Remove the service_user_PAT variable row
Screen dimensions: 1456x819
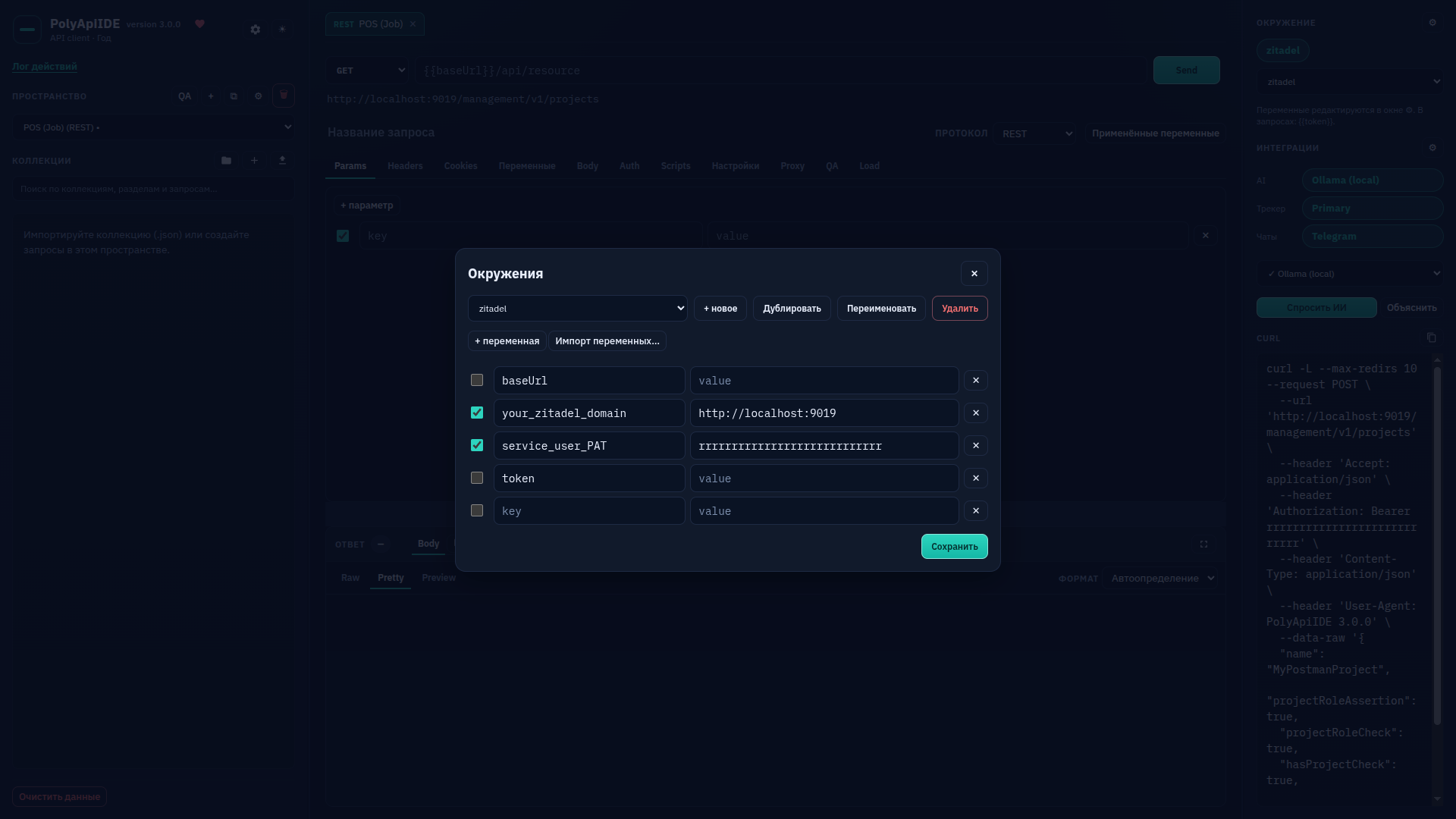(975, 445)
